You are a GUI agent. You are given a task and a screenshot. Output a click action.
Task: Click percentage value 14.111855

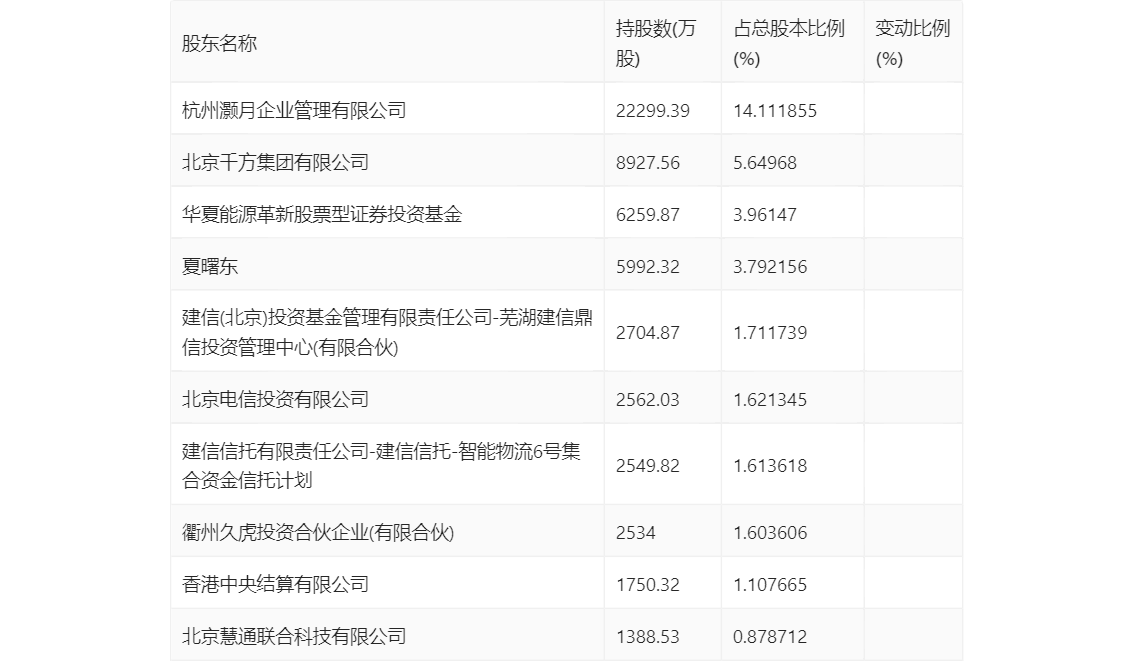coord(775,111)
